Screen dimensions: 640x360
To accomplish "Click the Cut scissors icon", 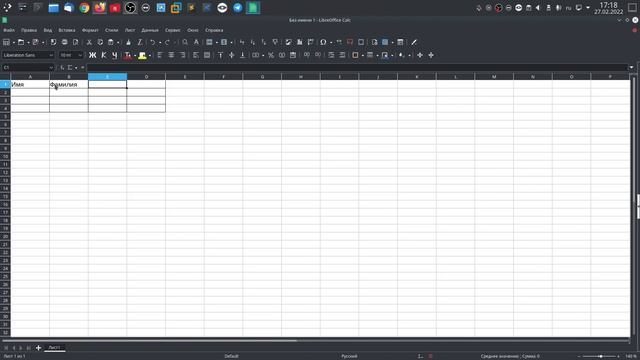I will click(89, 42).
